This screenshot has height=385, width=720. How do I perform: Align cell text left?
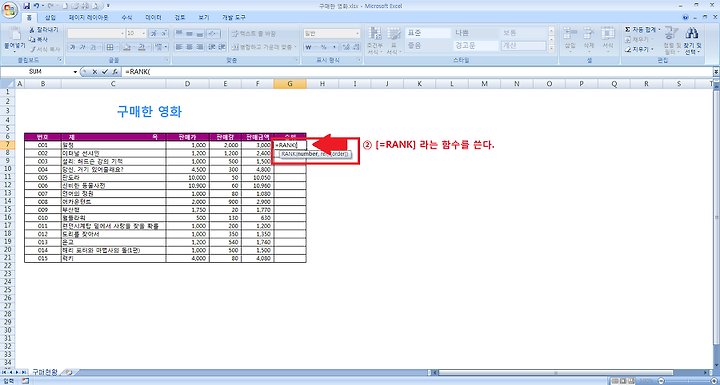179,47
